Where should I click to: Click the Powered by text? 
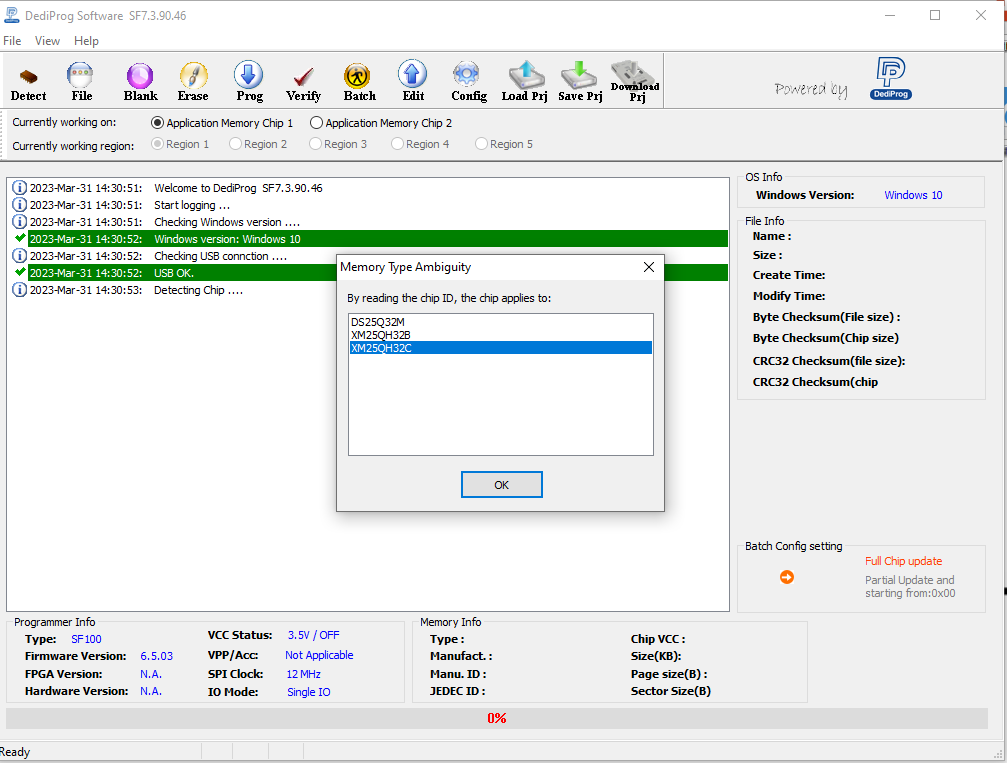click(810, 89)
